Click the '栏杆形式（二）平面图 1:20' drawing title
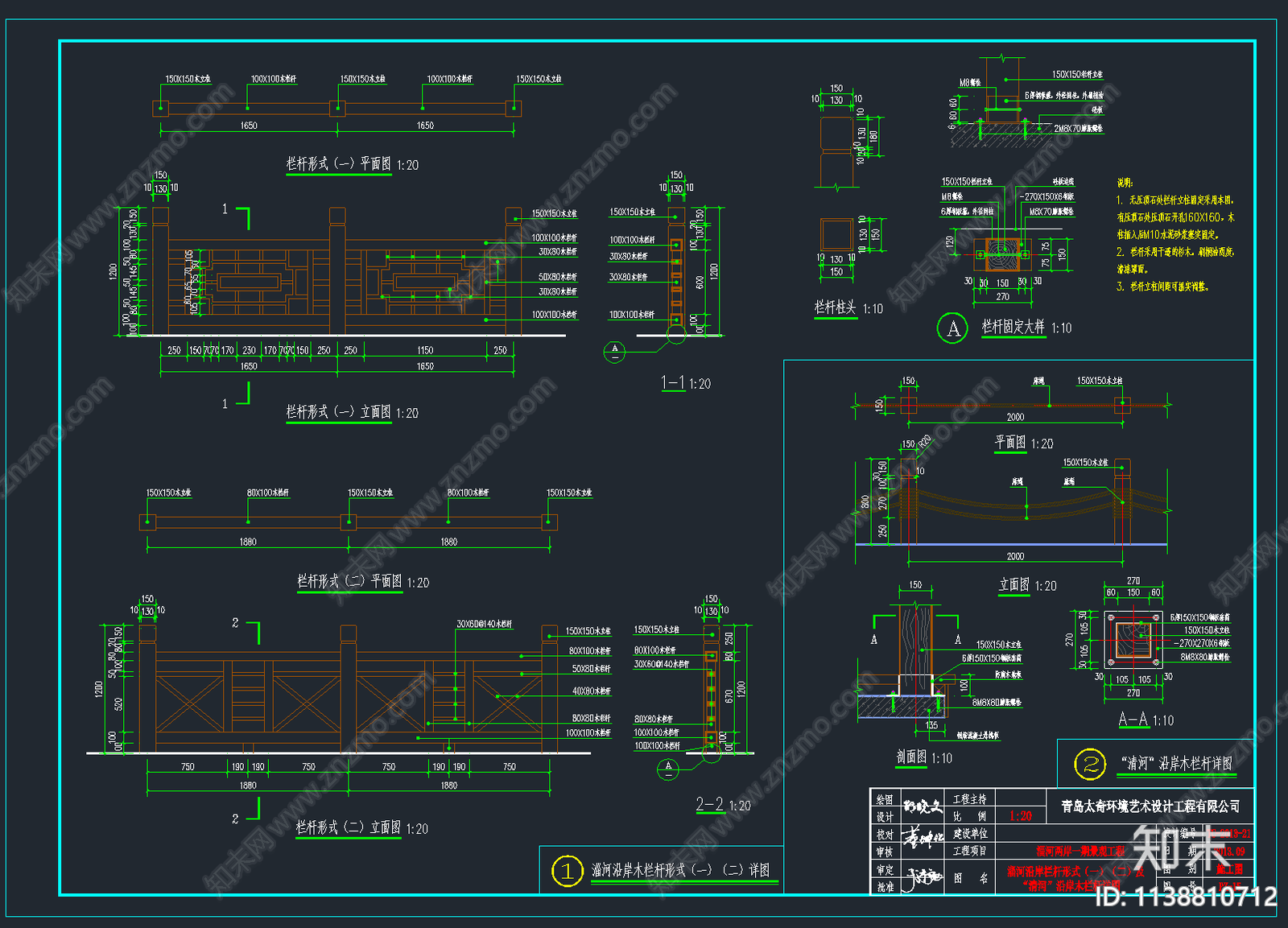Screen dimensions: 1288x928 (x=363, y=581)
